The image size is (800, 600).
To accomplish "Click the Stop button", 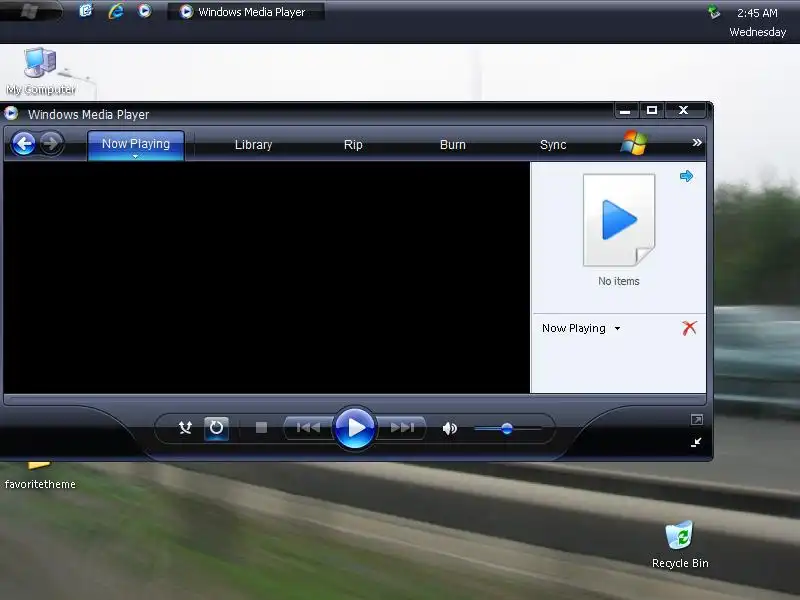I will (261, 428).
